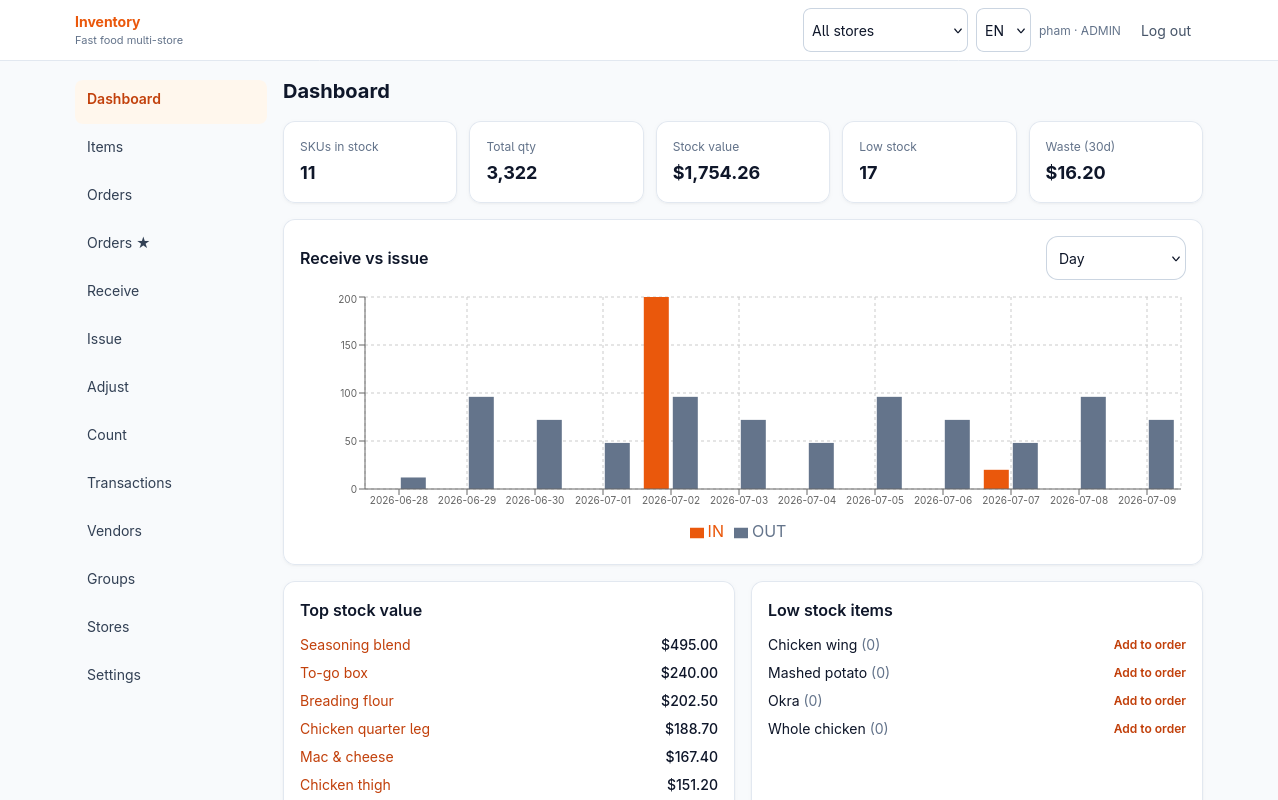Screen dimensions: 1278x800
Task: Click the Top stock value heading
Action: click(x=361, y=610)
